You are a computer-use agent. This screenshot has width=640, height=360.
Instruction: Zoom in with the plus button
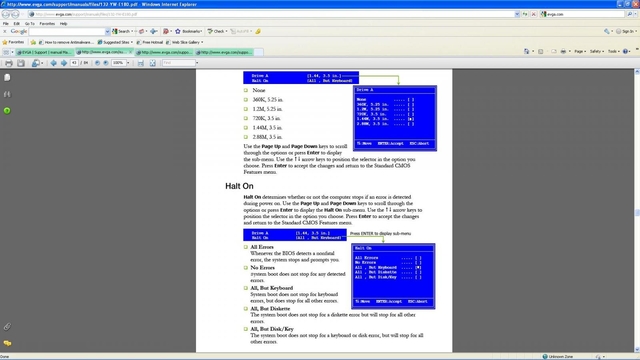(x=106, y=63)
